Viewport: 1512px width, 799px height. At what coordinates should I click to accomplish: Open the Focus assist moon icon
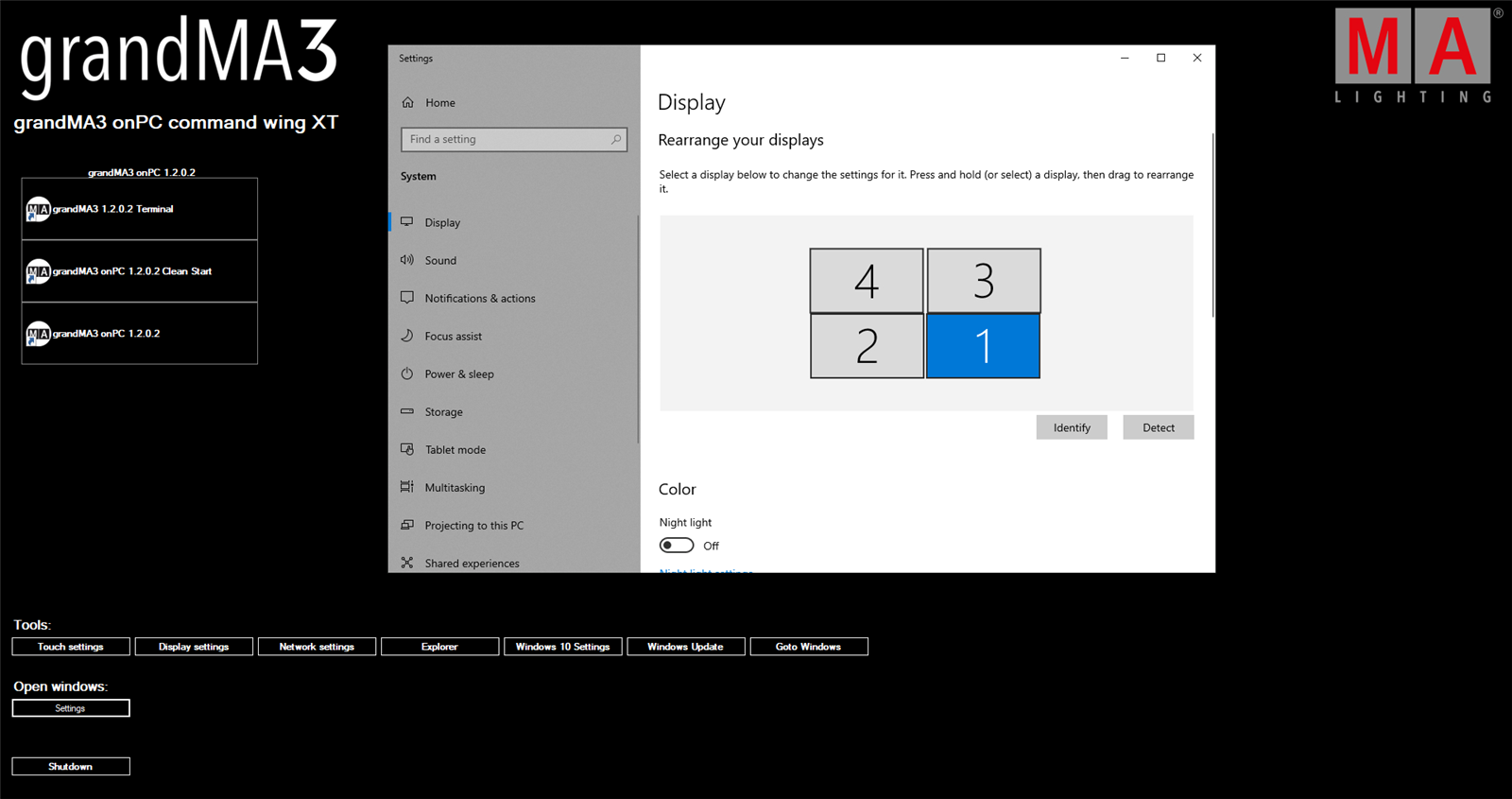pos(407,336)
